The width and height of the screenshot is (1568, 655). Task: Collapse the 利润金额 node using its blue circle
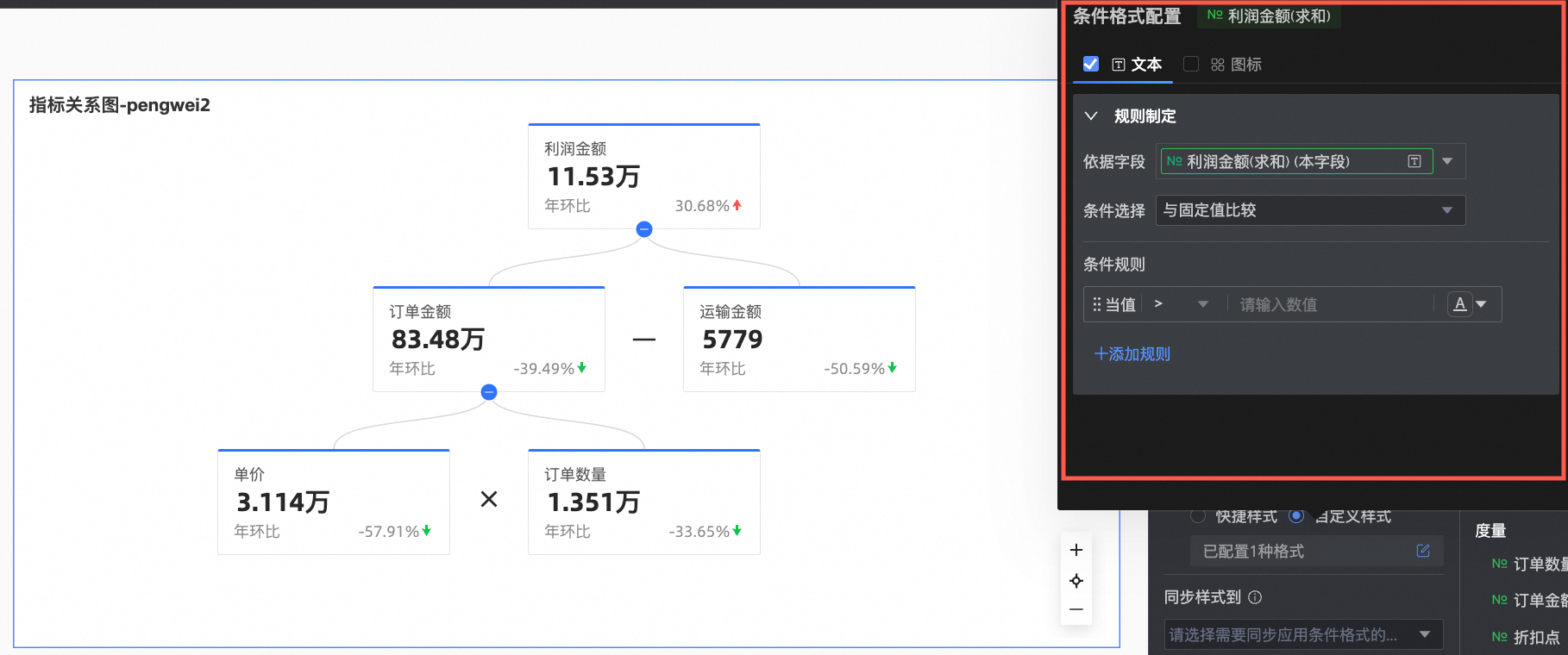click(x=643, y=229)
